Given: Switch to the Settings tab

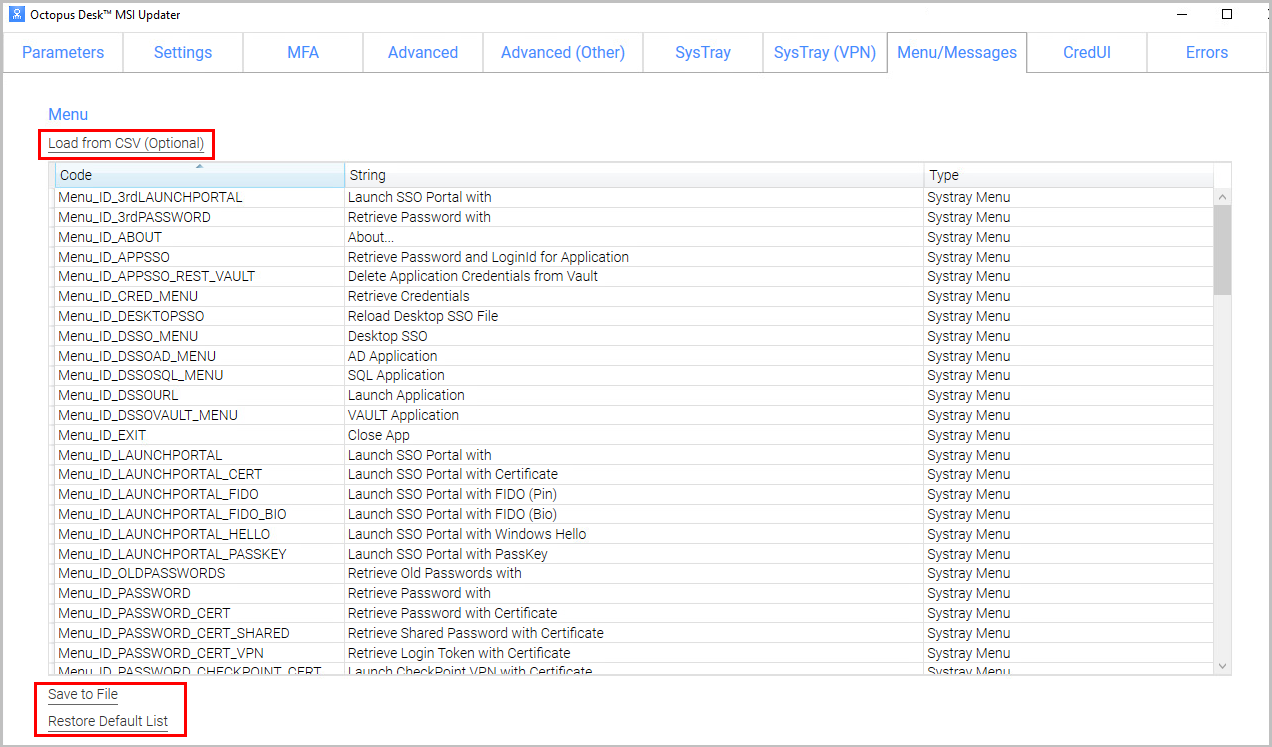Looking at the screenshot, I should 183,52.
